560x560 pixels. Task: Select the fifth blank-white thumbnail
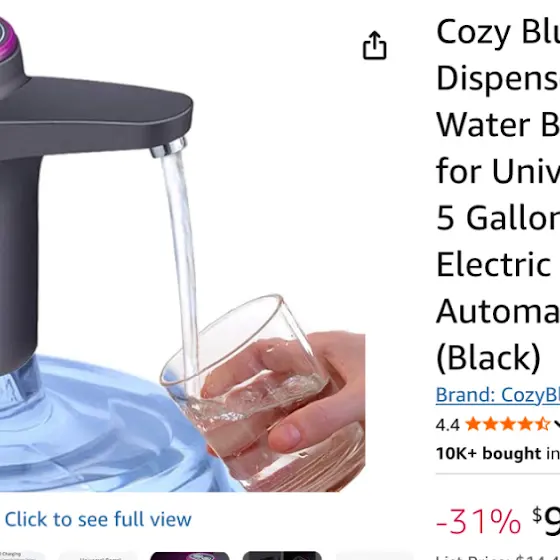(x=374, y=556)
